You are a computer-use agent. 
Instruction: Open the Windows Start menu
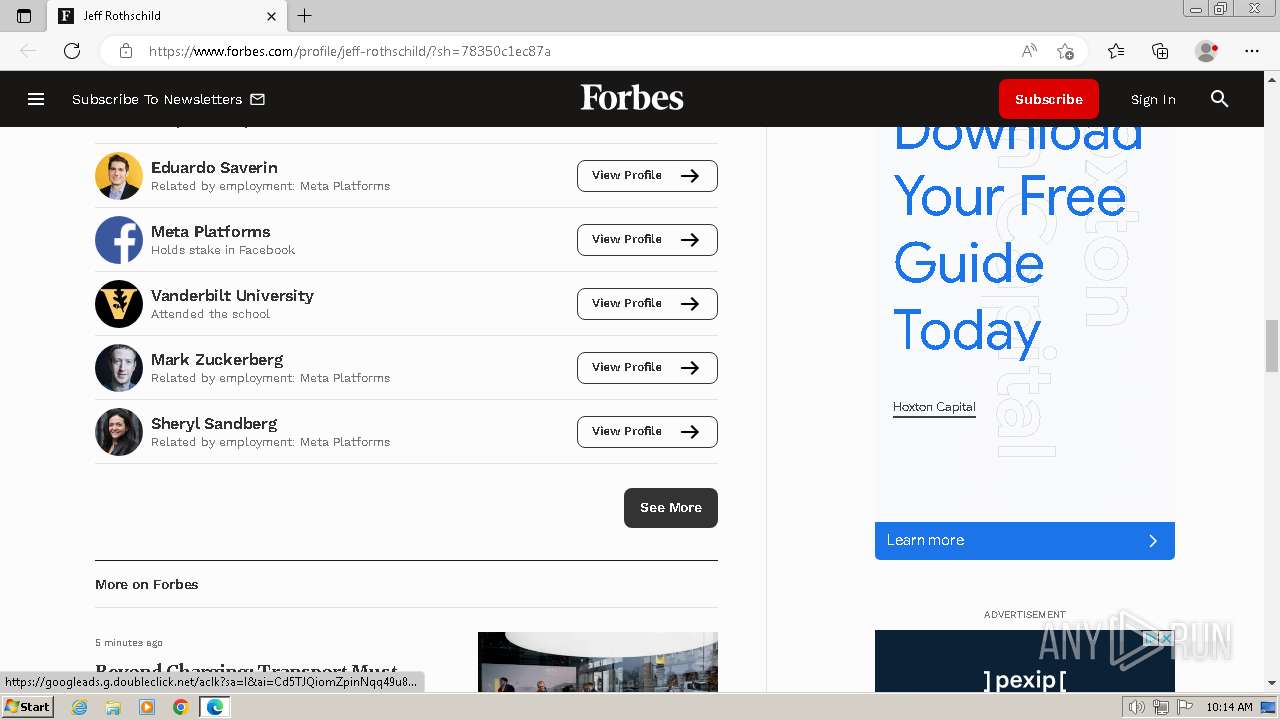pyautogui.click(x=27, y=707)
